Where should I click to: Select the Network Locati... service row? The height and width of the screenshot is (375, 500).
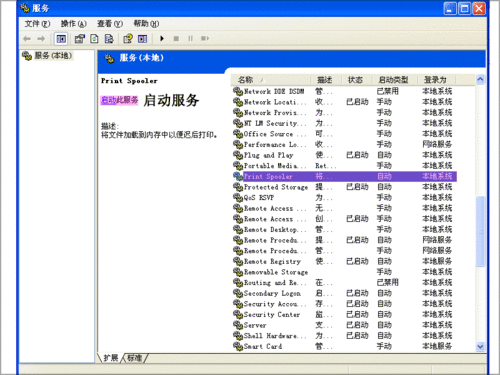[344, 102]
